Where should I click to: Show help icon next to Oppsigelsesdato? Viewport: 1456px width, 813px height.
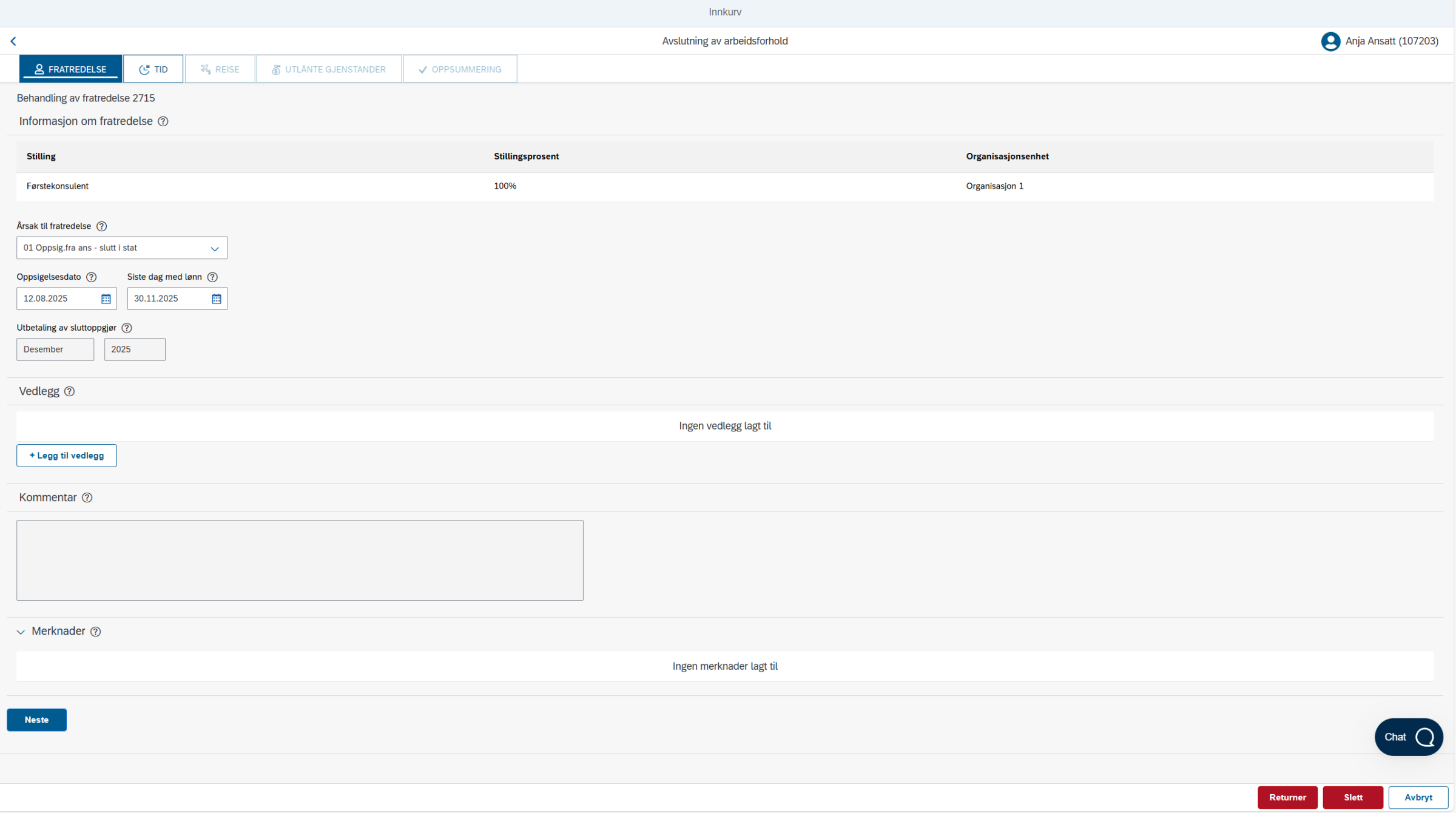(x=92, y=277)
